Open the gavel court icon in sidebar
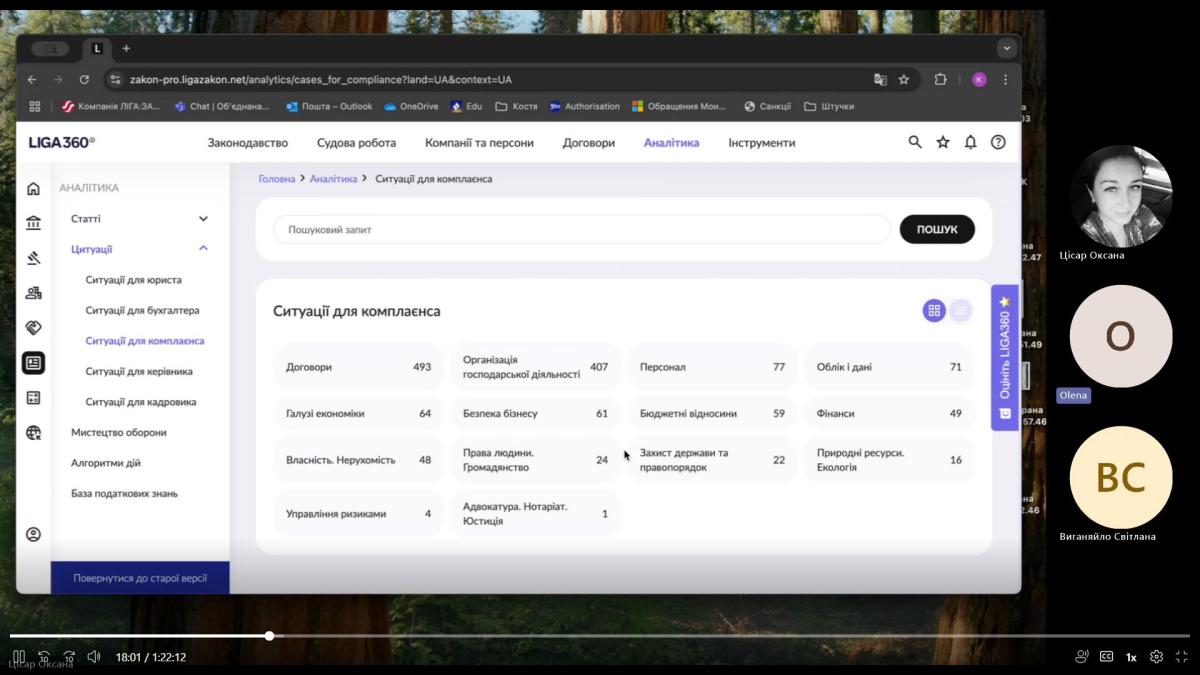The height and width of the screenshot is (675, 1200). coord(33,258)
